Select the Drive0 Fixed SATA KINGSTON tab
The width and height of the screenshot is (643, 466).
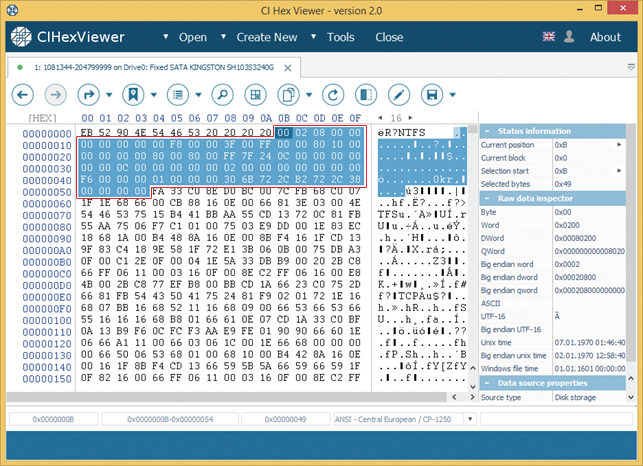[154, 67]
